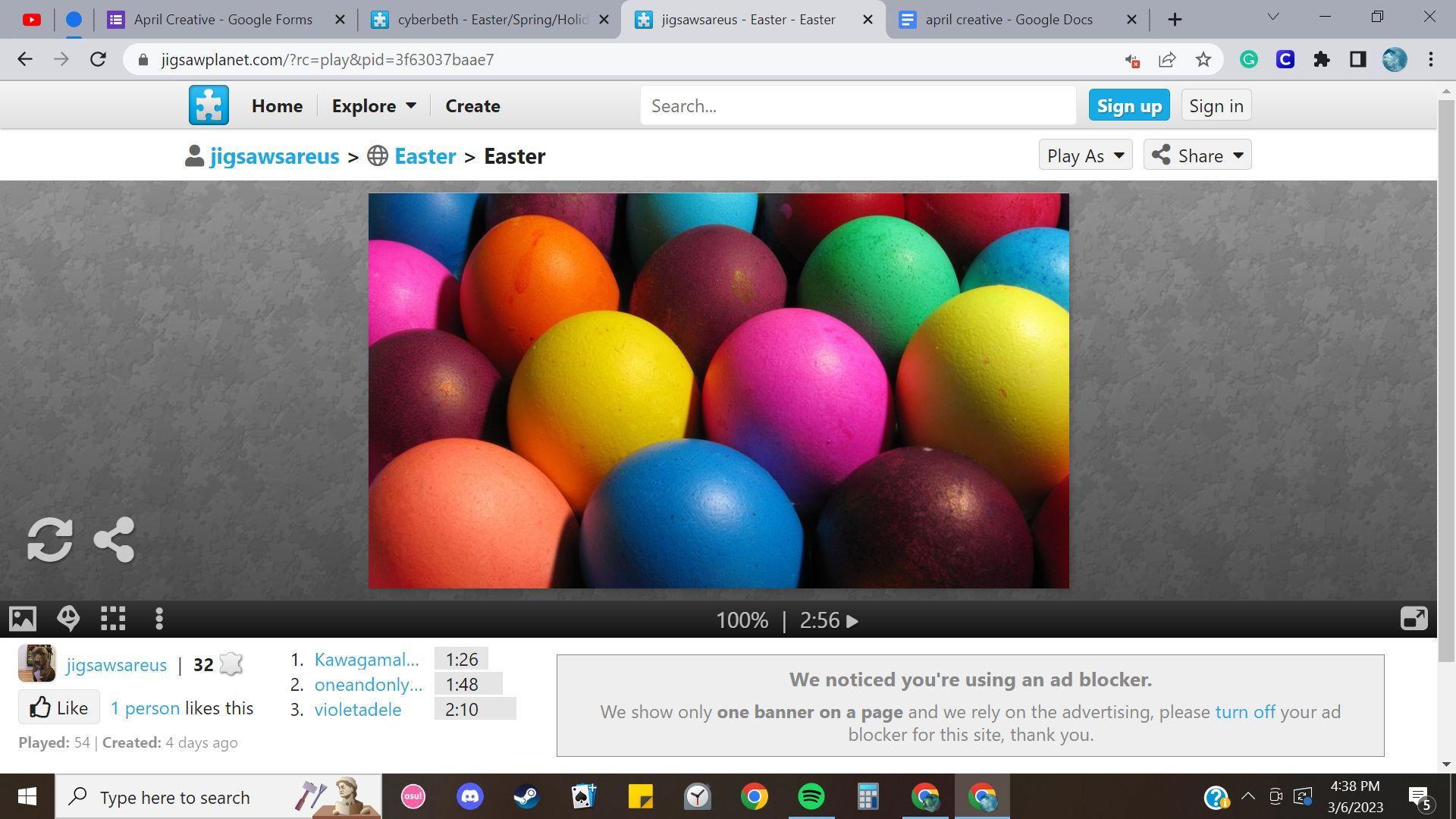
Task: Enter fullscreen mode via bottom-right icon
Action: click(x=1414, y=619)
